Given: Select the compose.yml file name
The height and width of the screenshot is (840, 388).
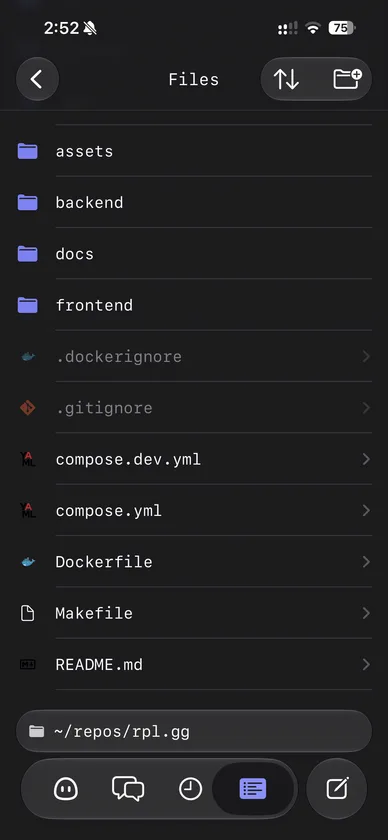Looking at the screenshot, I should point(109,511).
